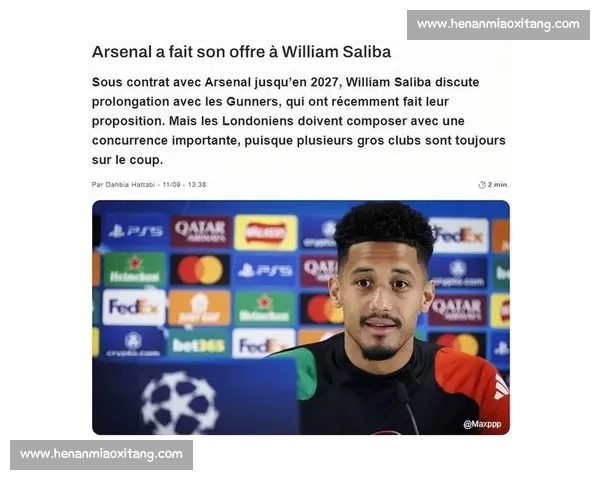
Task: Click the orange Just Eat sponsor logo
Action: [x=199, y=308]
